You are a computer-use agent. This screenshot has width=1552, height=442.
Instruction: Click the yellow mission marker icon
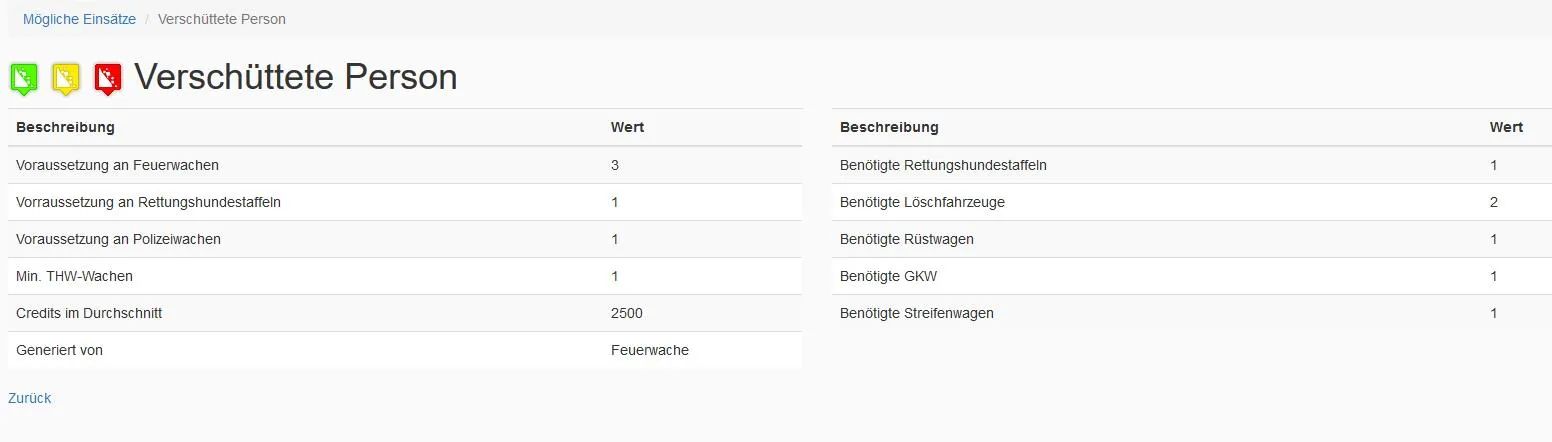[x=66, y=78]
